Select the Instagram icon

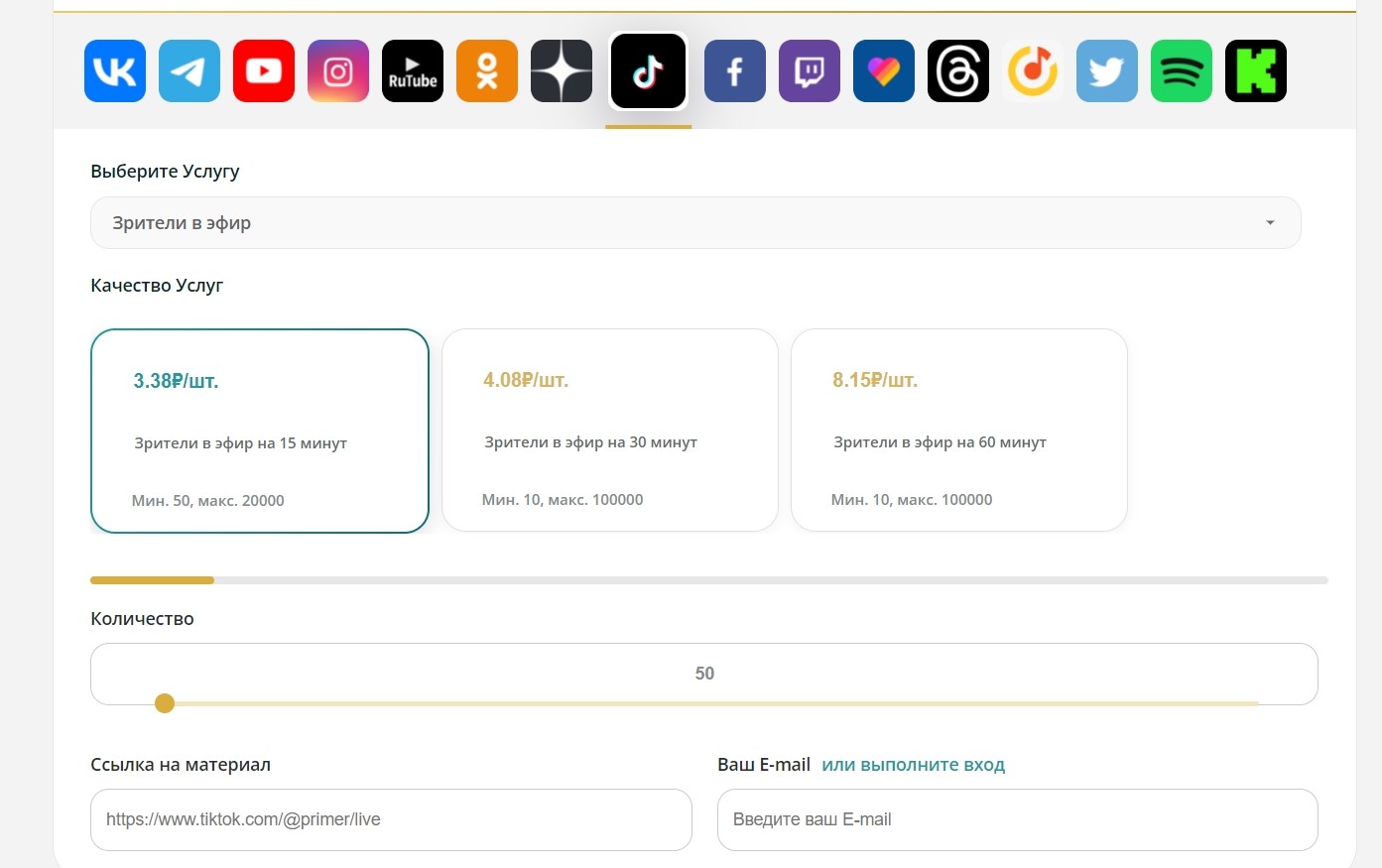338,71
